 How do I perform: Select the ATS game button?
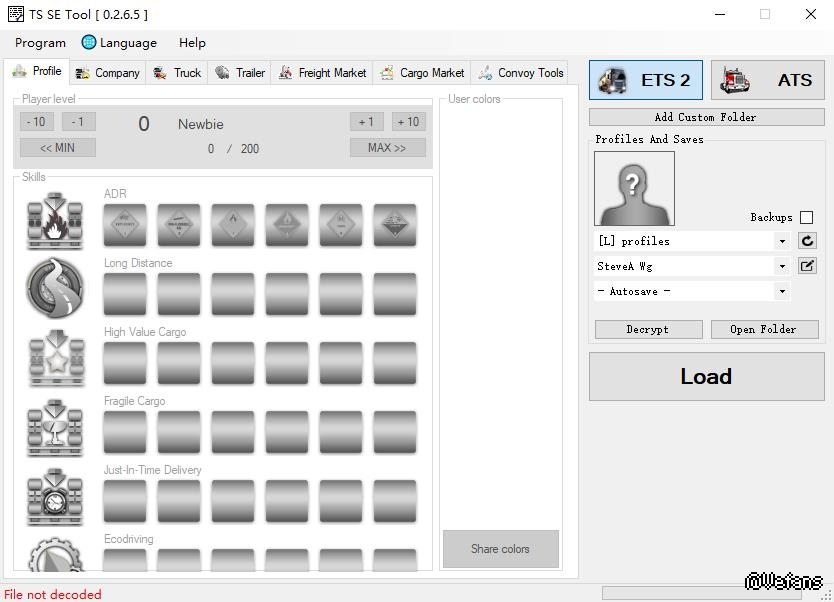[768, 80]
